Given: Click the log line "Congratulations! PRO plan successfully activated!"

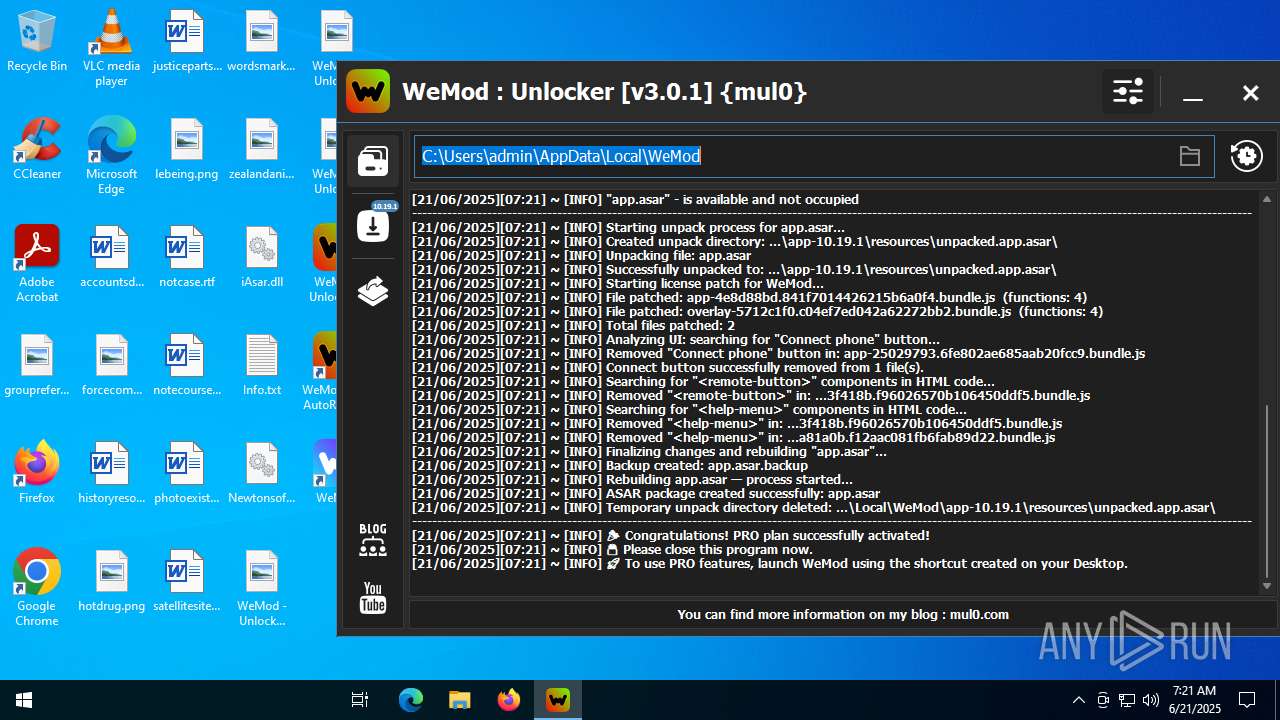Looking at the screenshot, I should tap(671, 535).
